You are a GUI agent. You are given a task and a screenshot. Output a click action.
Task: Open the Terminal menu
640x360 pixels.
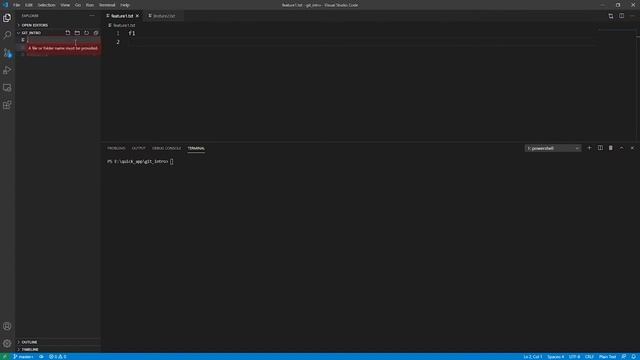[x=107, y=5]
